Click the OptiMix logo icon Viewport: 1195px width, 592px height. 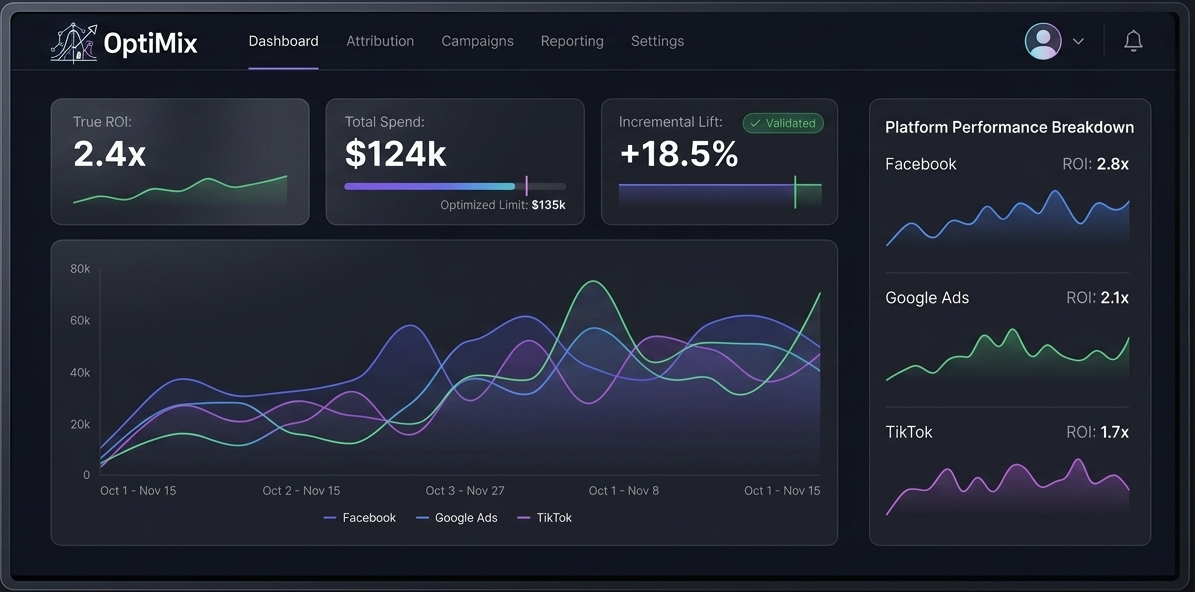pos(74,42)
